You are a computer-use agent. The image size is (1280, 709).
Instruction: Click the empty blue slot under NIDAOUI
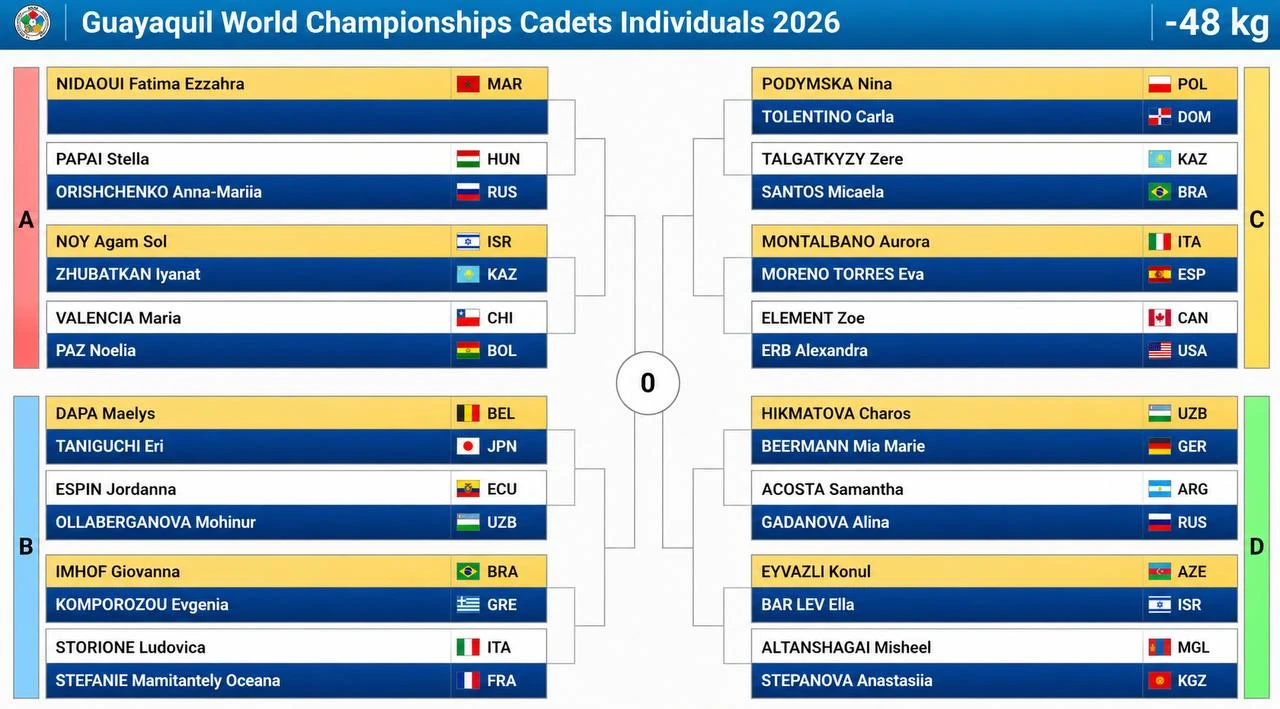[297, 117]
